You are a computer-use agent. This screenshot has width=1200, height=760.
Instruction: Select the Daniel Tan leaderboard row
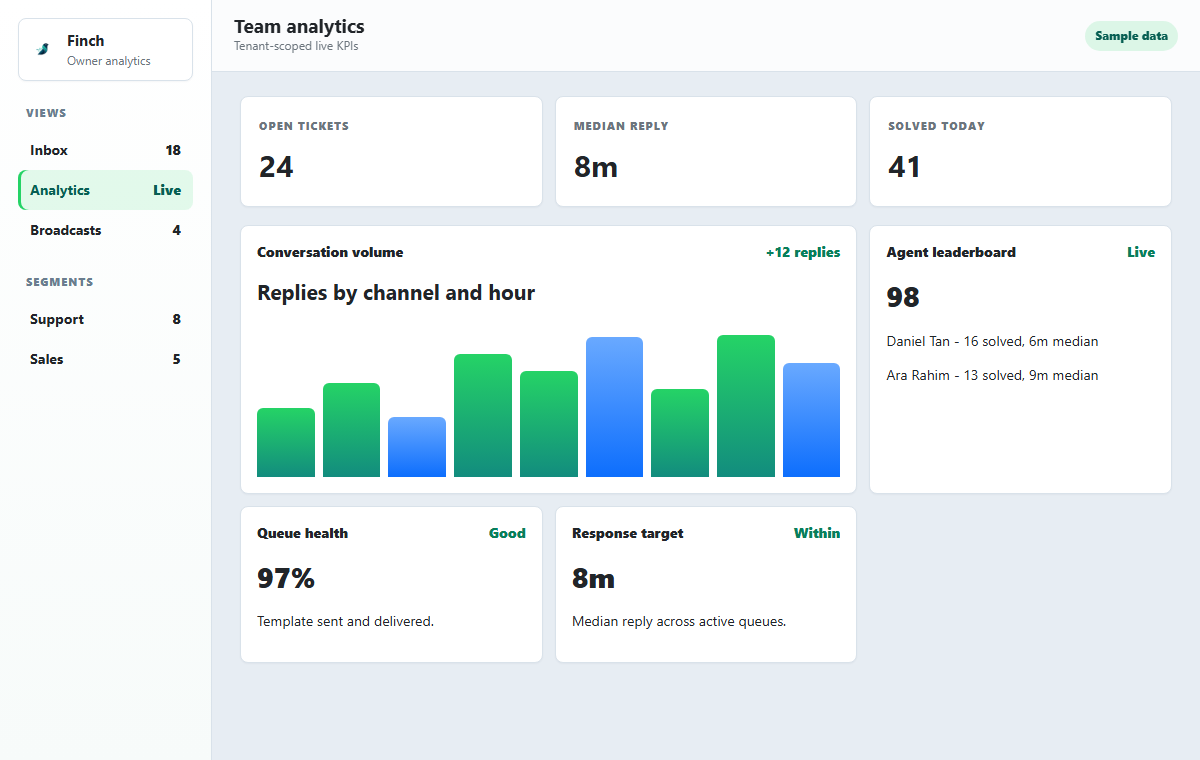coord(992,341)
